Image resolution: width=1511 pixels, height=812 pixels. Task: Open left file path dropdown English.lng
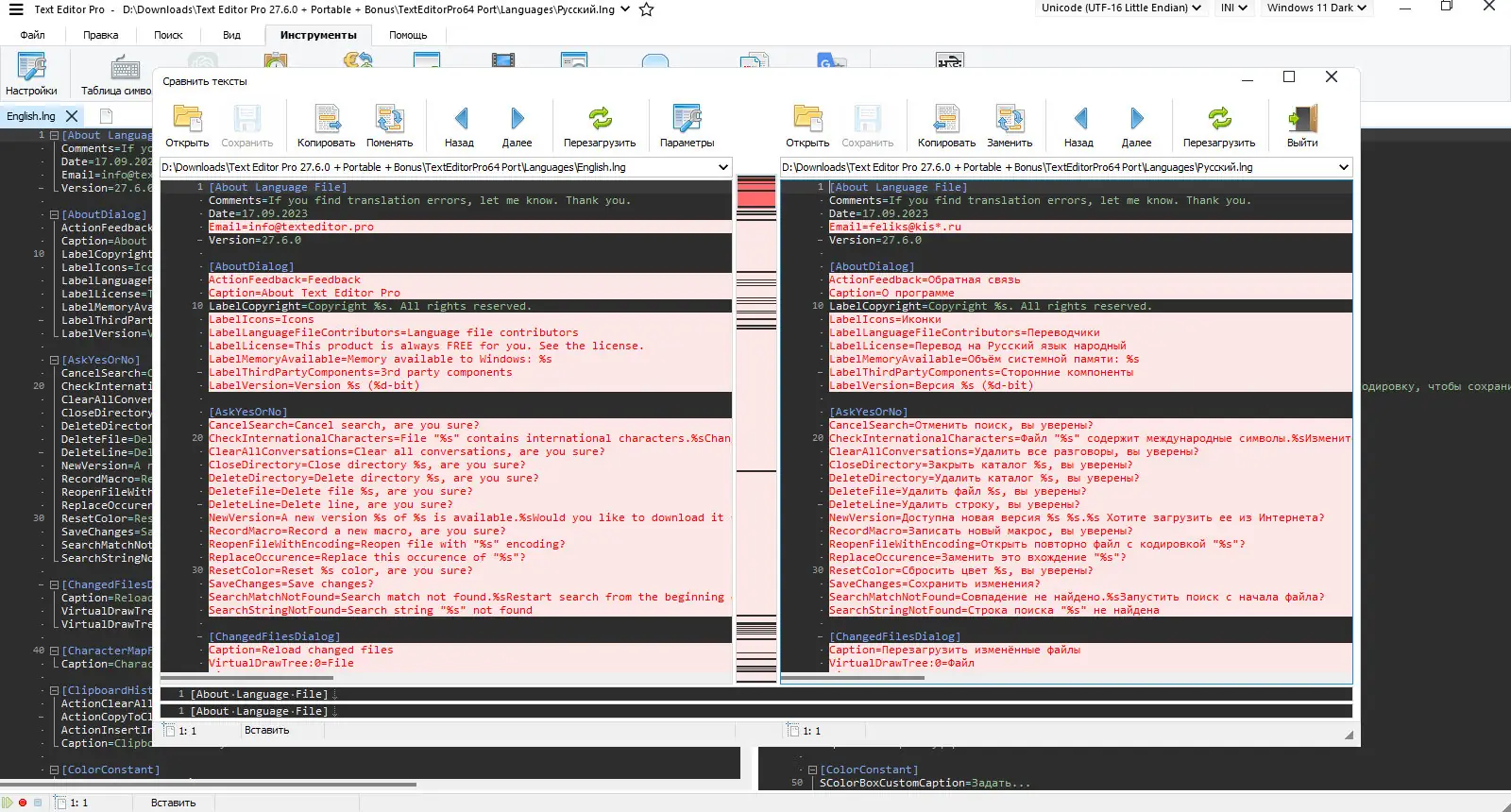[723, 167]
